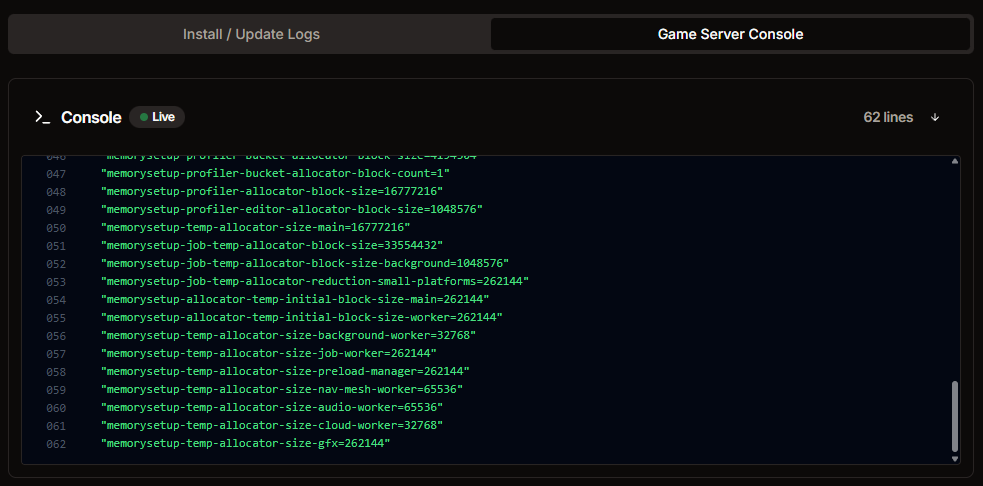The height and width of the screenshot is (486, 983).
Task: Select line 059 temp-allocator-size-nav-mesh-worker=65536
Action: [281, 389]
